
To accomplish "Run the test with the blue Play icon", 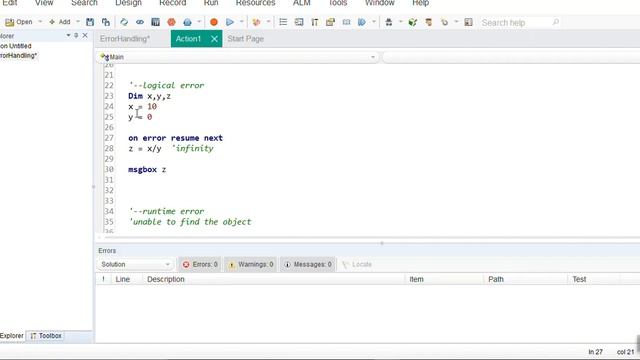I will click(x=230, y=22).
